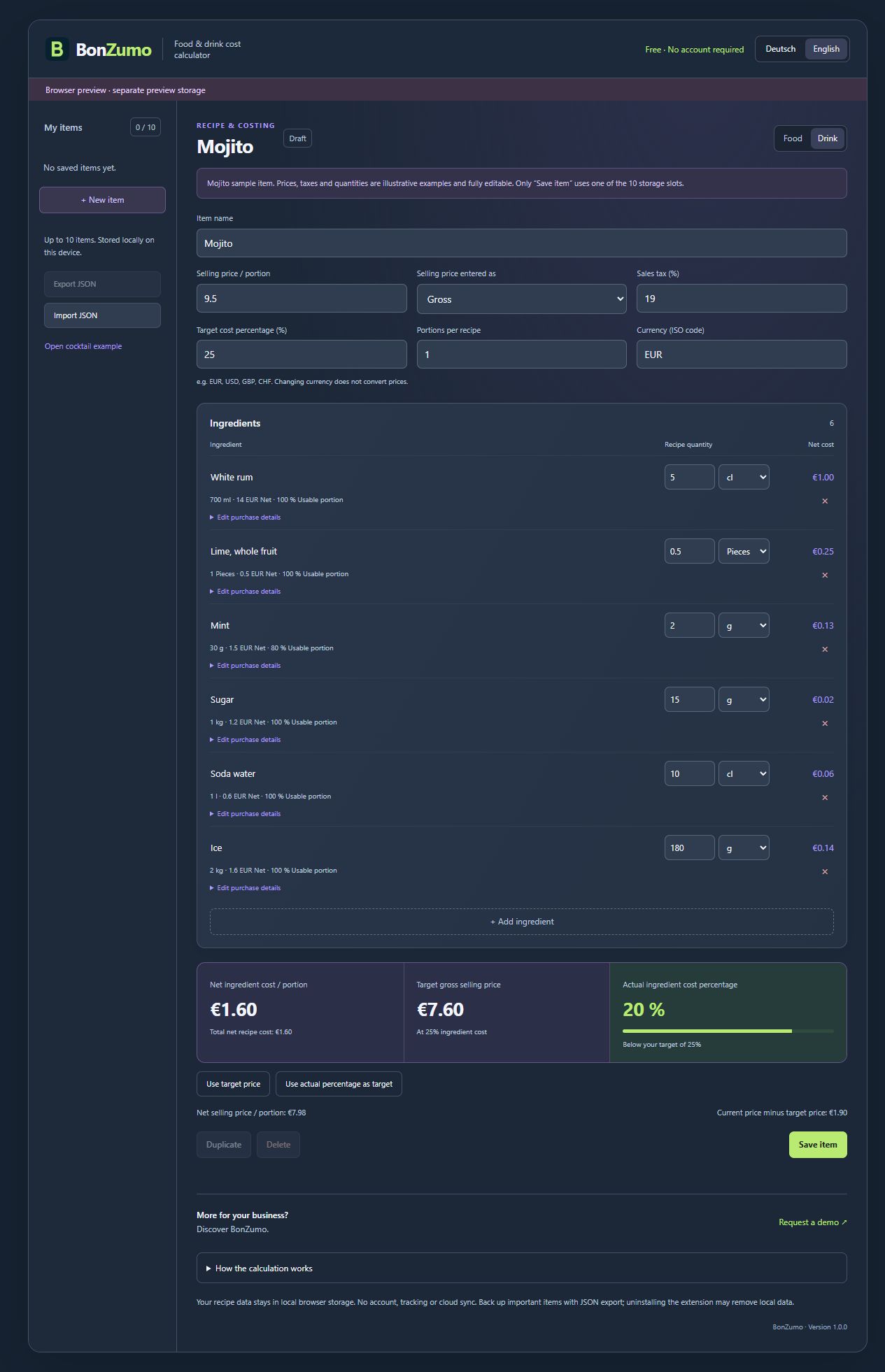Switch language to English
Screen dimensions: 885x1372
(826, 49)
